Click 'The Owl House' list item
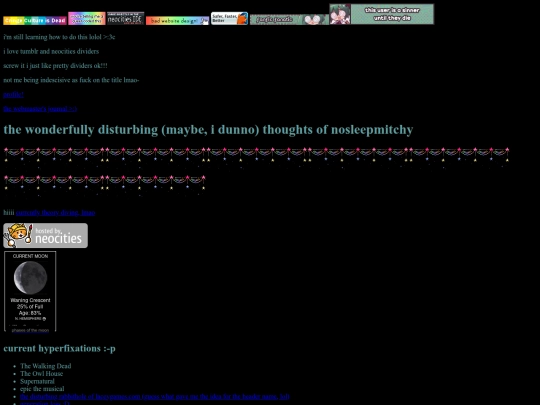 coord(42,374)
